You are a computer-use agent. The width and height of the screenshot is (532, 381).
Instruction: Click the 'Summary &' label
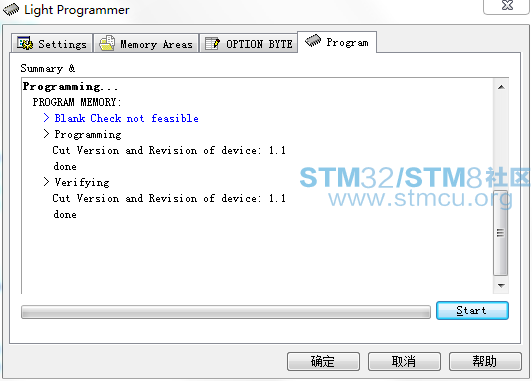(x=48, y=68)
